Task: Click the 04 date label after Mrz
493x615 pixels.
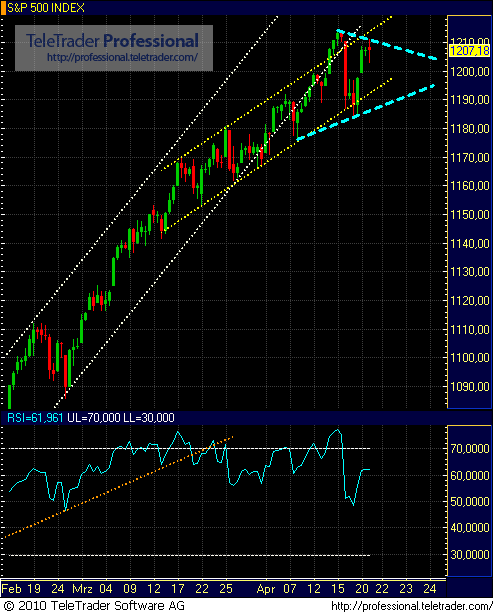Action: (106, 589)
